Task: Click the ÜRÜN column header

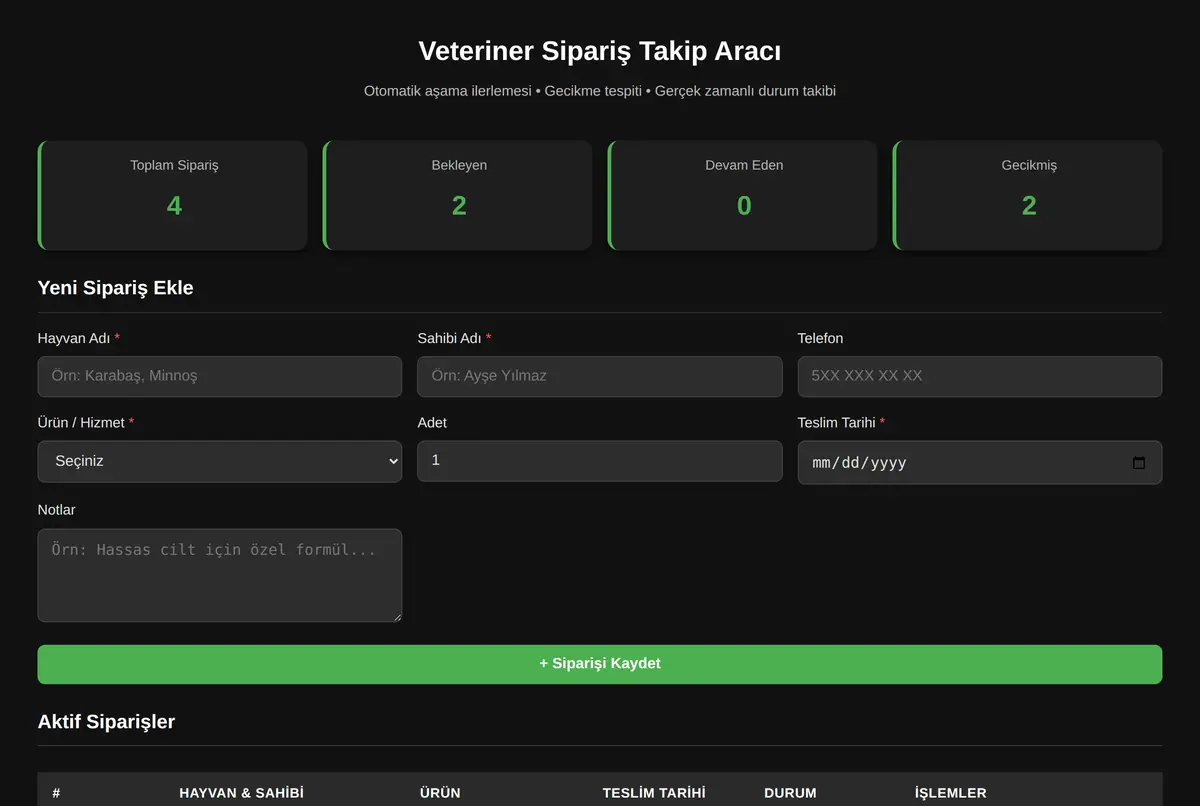Action: tap(440, 793)
